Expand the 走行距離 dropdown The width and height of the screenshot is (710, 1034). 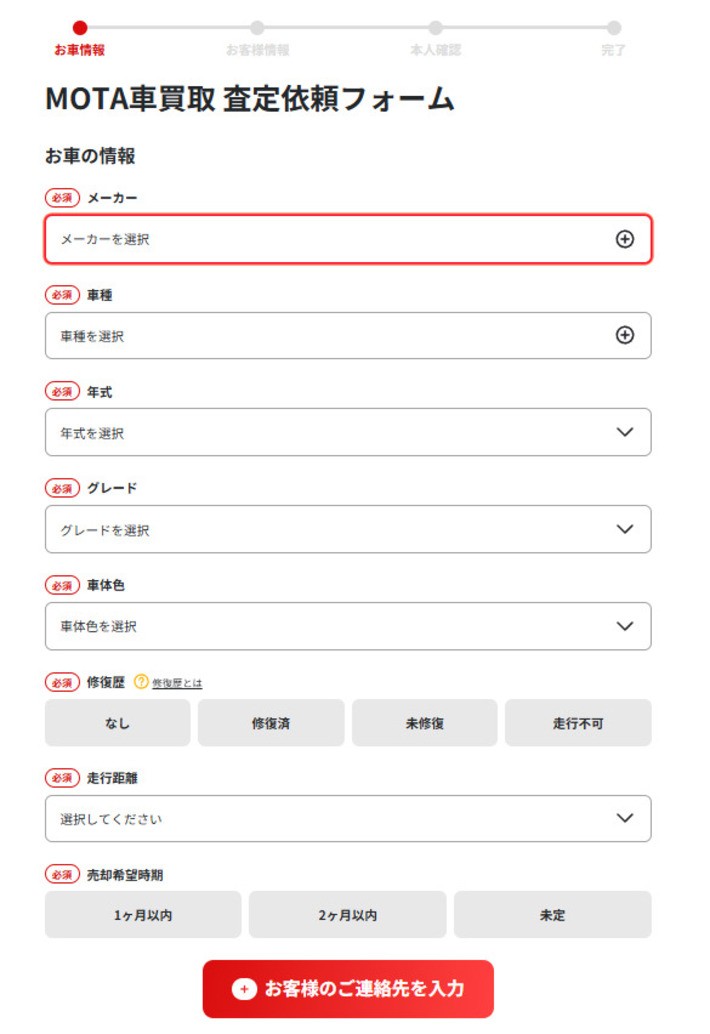pos(347,819)
